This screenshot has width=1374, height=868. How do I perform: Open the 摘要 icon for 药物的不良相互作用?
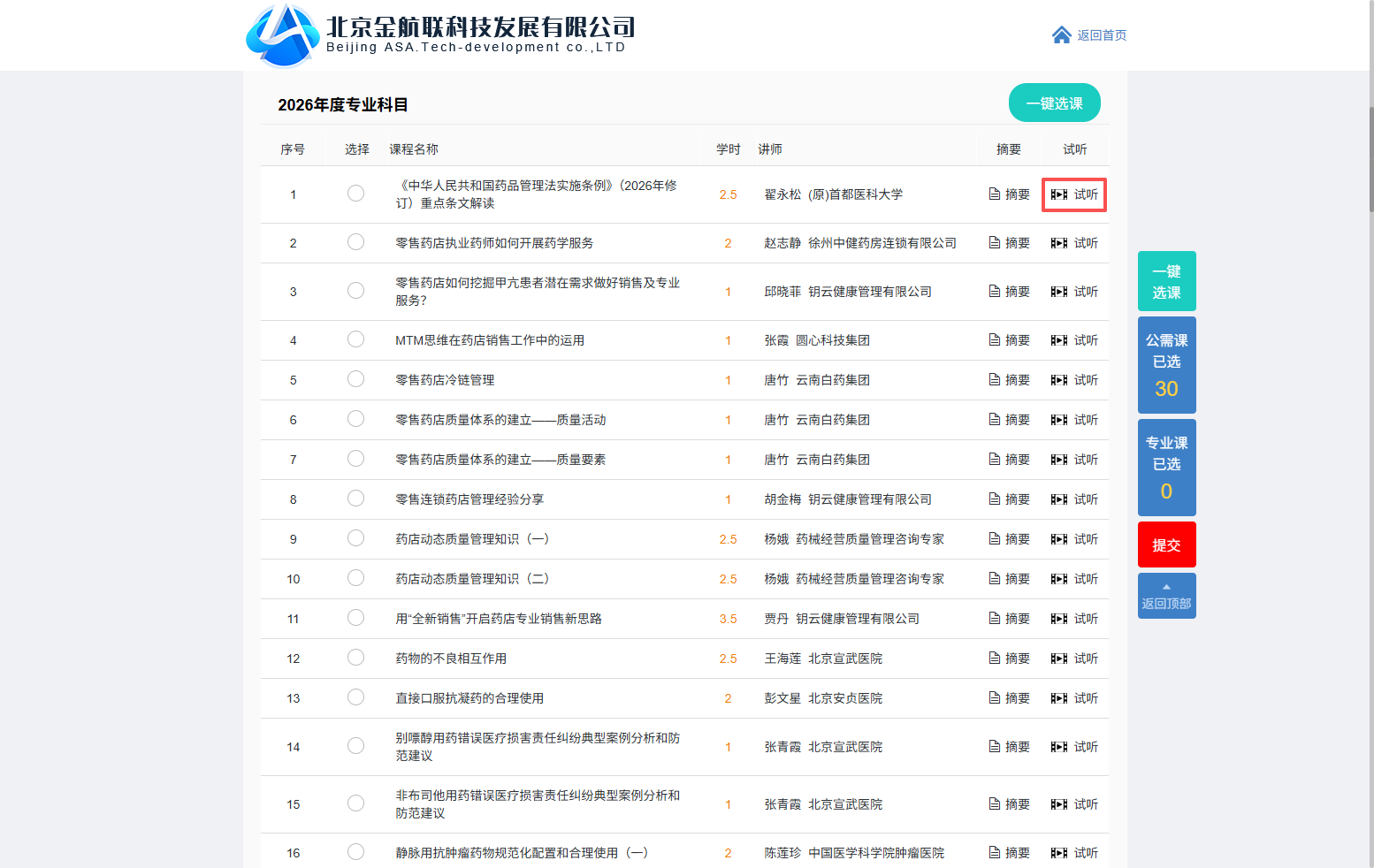point(995,659)
